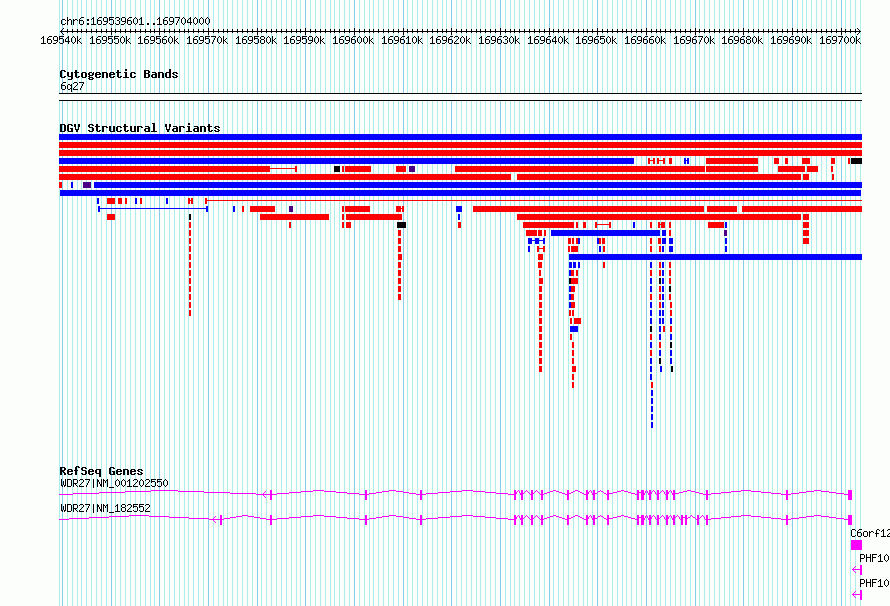Click the magenta C6orf12 gene box
The image size is (890, 606).
click(x=856, y=545)
